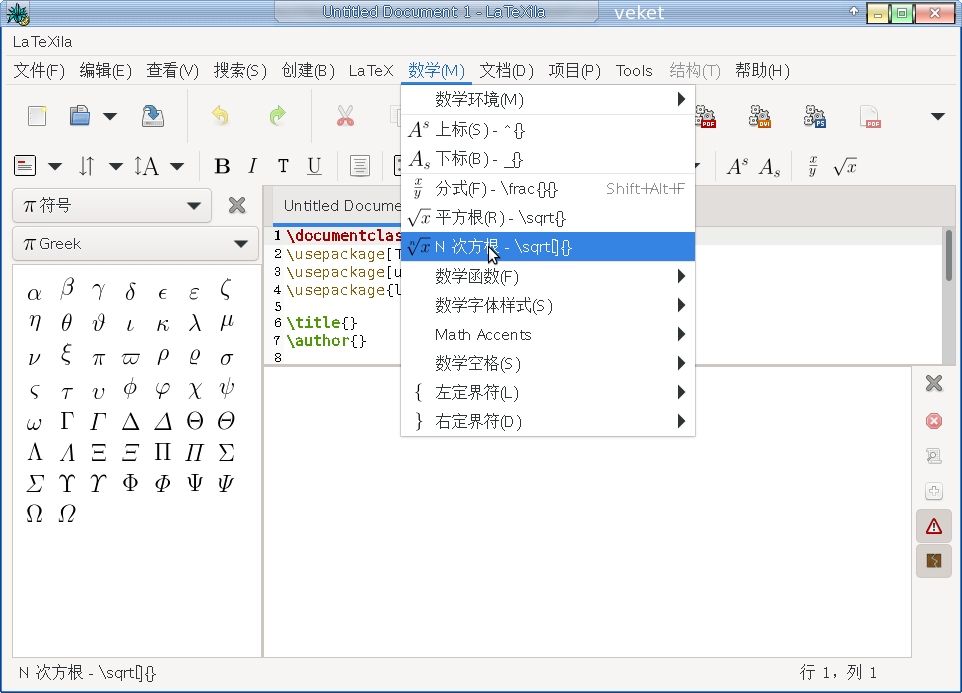Apply italic formatting with the I icon

point(252,166)
